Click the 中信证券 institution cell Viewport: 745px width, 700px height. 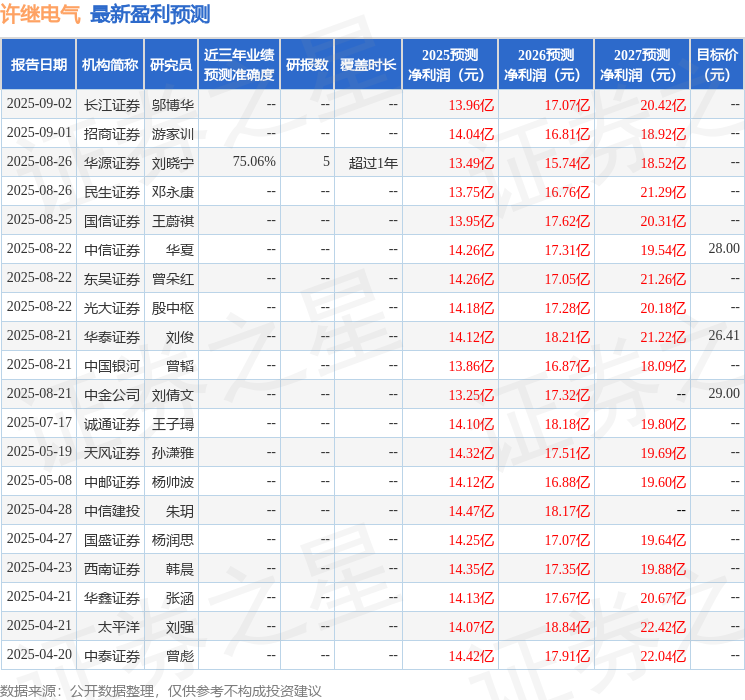[112, 250]
